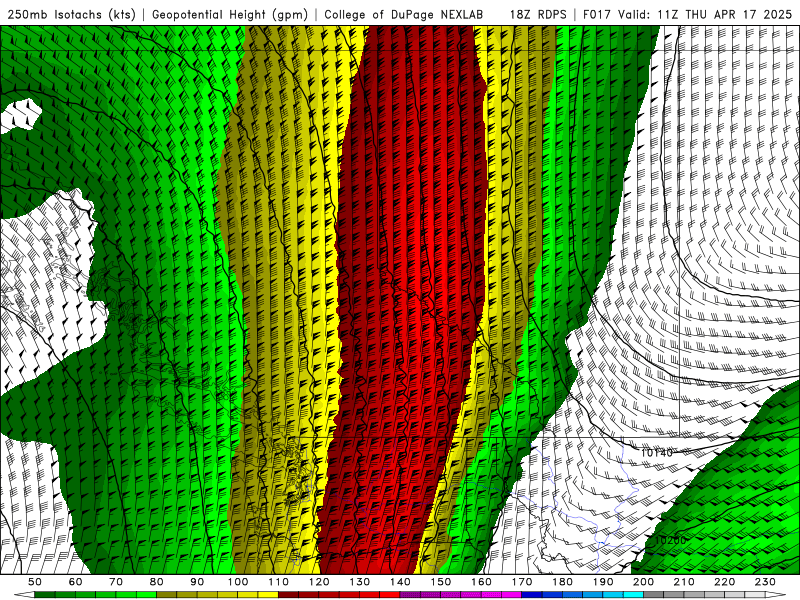Click the 90 value on the legend scale
The image size is (800, 600).
(197, 582)
